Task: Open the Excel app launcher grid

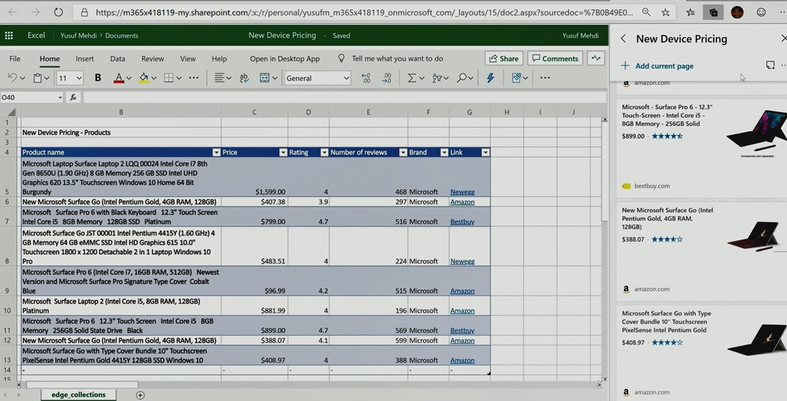Action: (10, 34)
